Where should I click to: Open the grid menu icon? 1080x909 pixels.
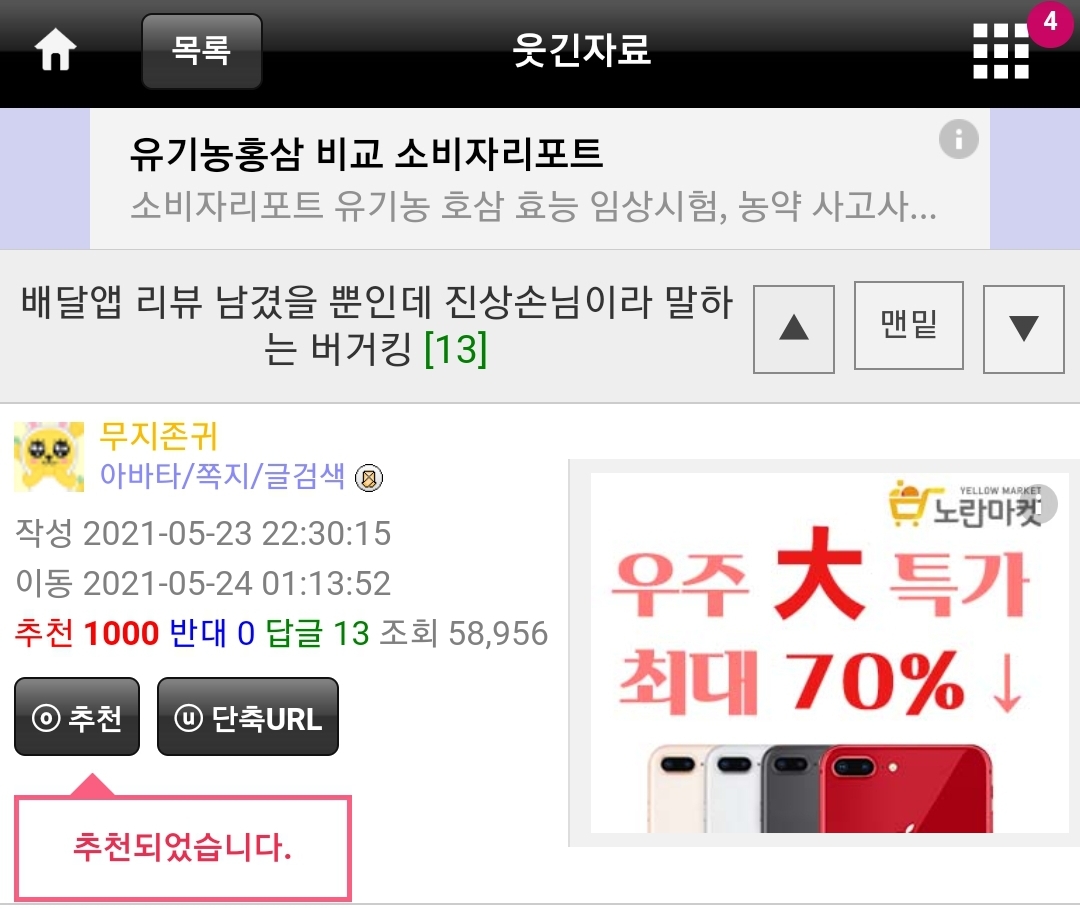[x=1000, y=51]
